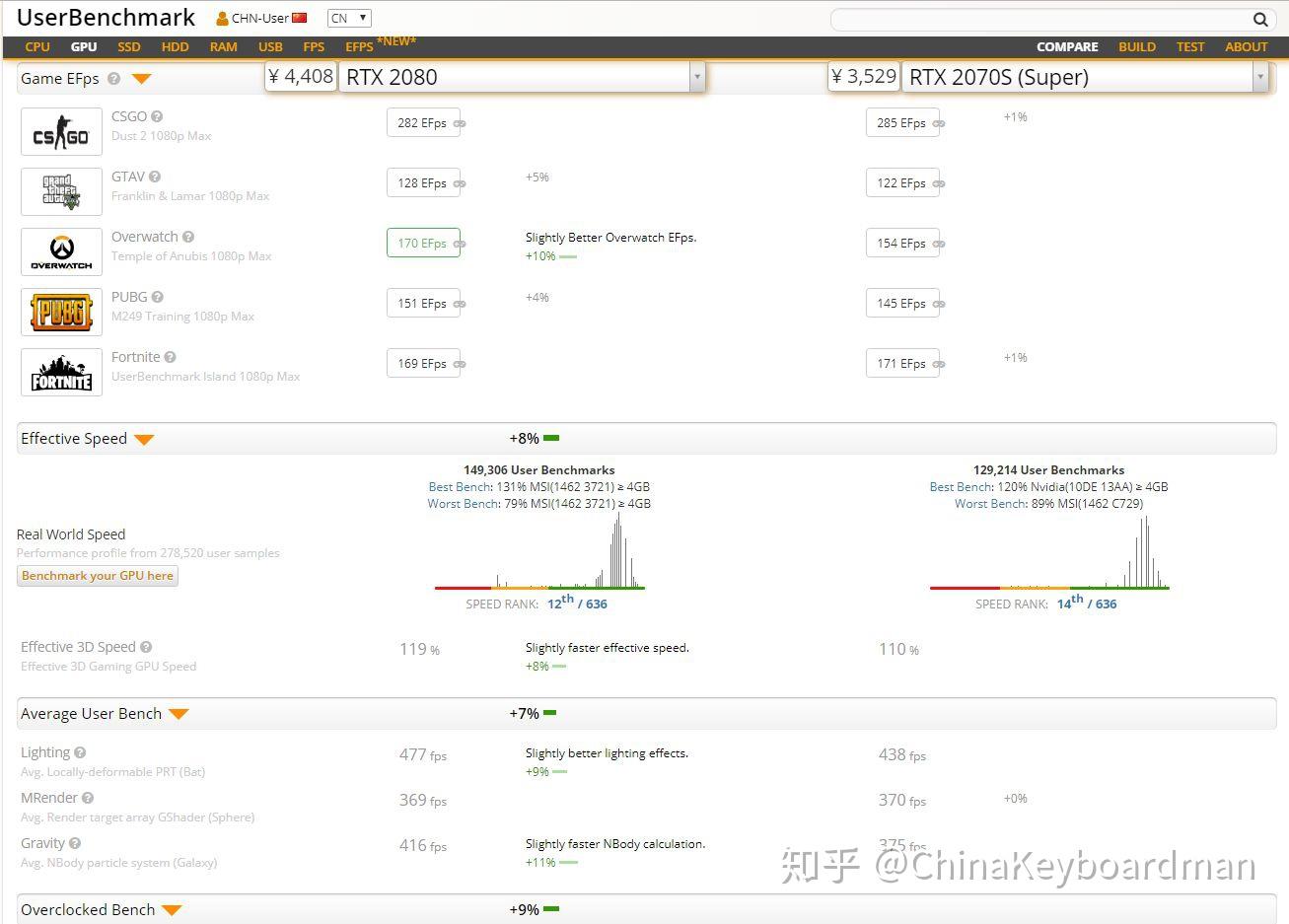
Task: Click link icon next to RTX 2080 CSGO 282 EFps
Action: tap(460, 124)
